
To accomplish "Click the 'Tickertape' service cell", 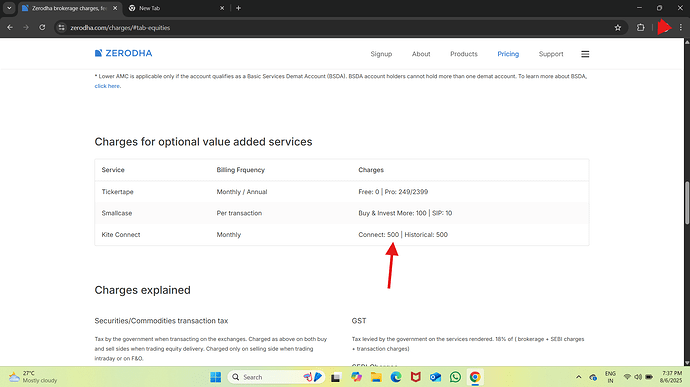I will (117, 192).
